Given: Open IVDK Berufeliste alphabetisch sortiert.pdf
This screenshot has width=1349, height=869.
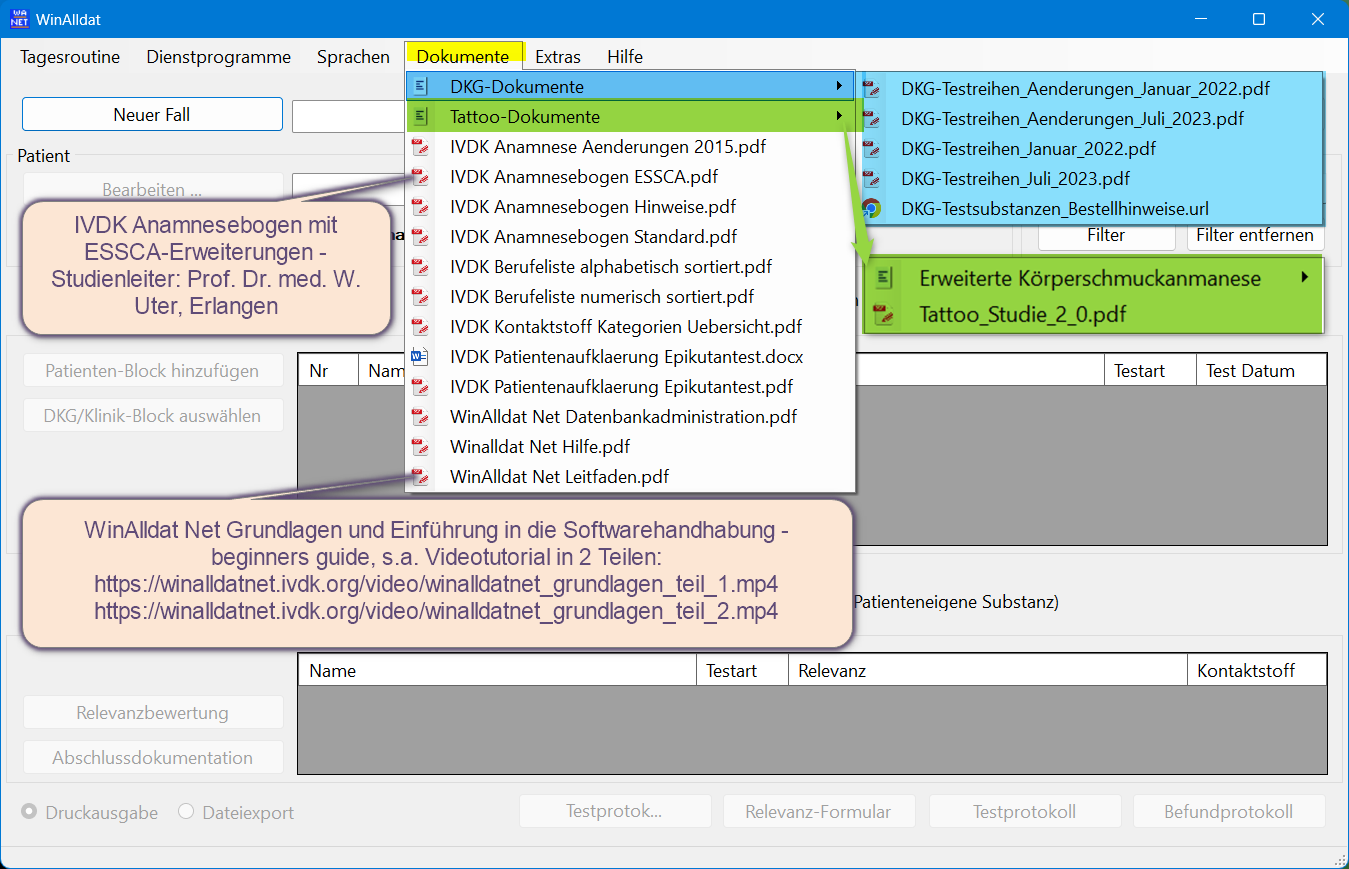Looking at the screenshot, I should pos(610,267).
